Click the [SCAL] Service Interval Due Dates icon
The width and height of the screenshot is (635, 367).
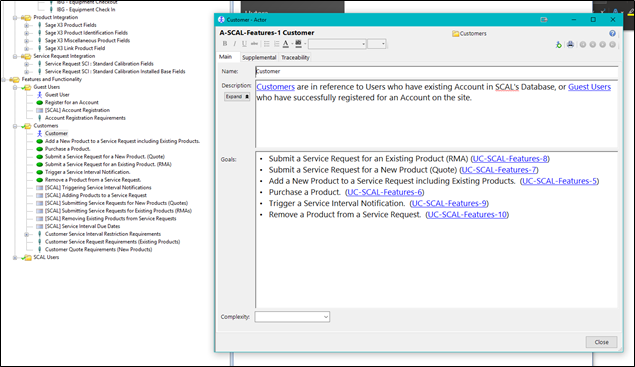click(x=39, y=226)
